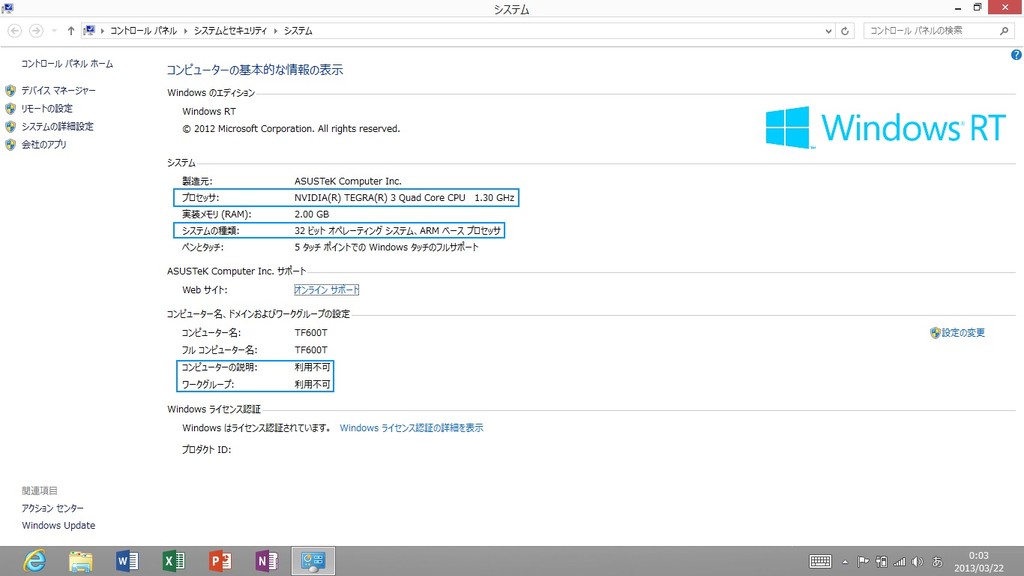Go forward with the navigation arrow
Screen dimensions: 1024x576
point(37,31)
